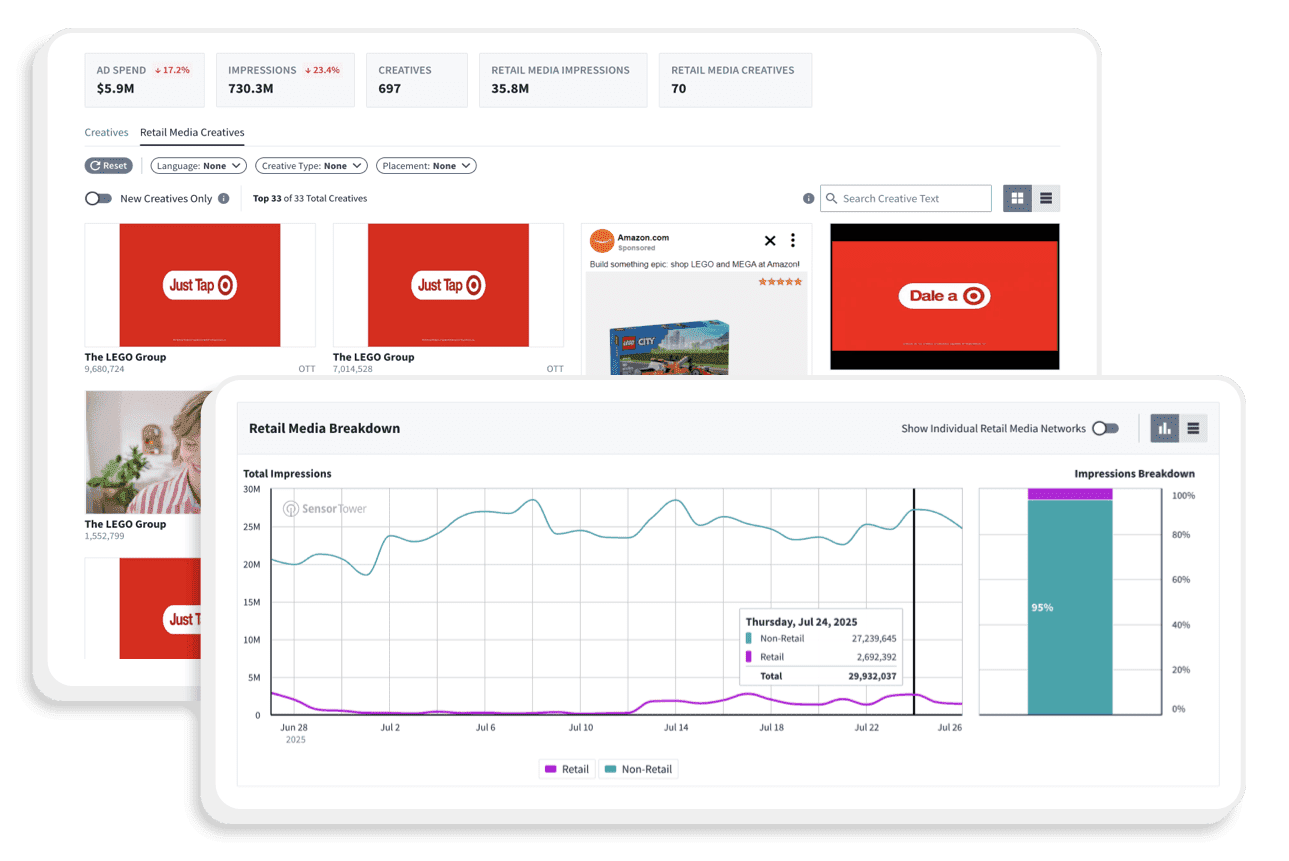1289x861 pixels.
Task: Open the Creative Type filter dropdown
Action: tap(311, 166)
